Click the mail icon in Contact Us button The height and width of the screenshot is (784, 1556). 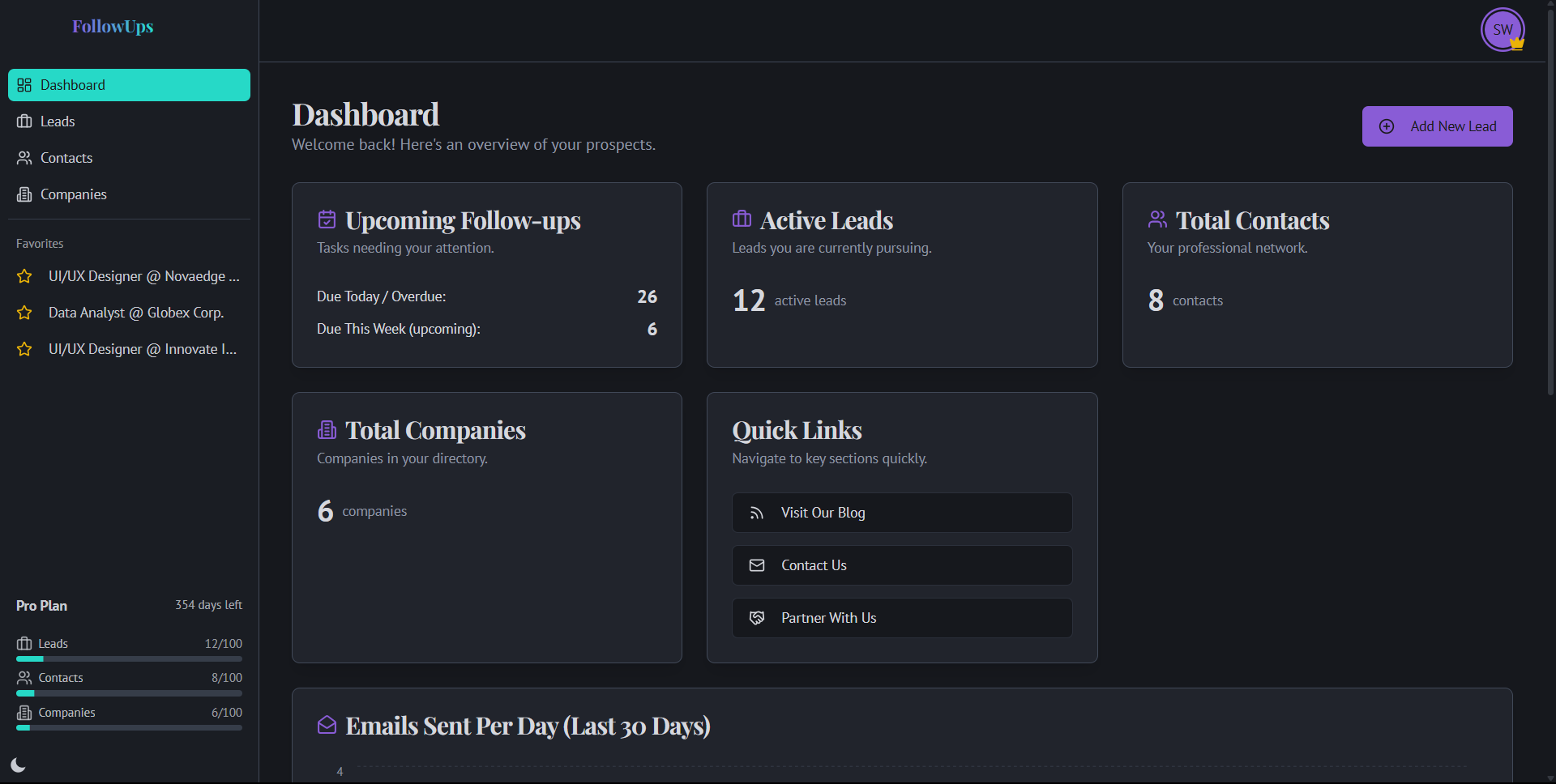tap(757, 565)
